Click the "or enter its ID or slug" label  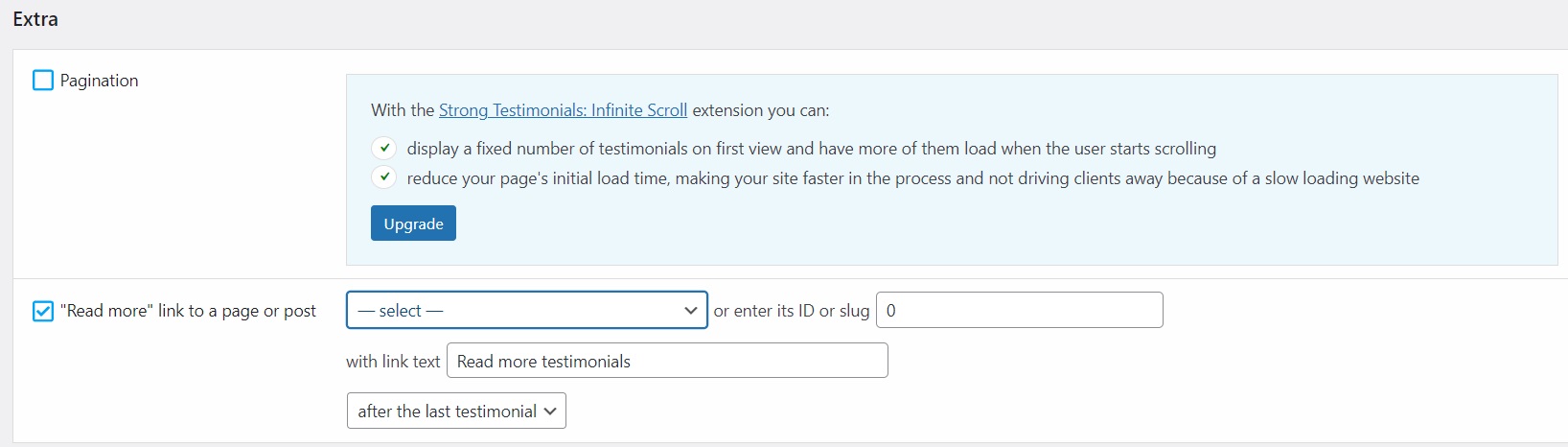tap(792, 311)
